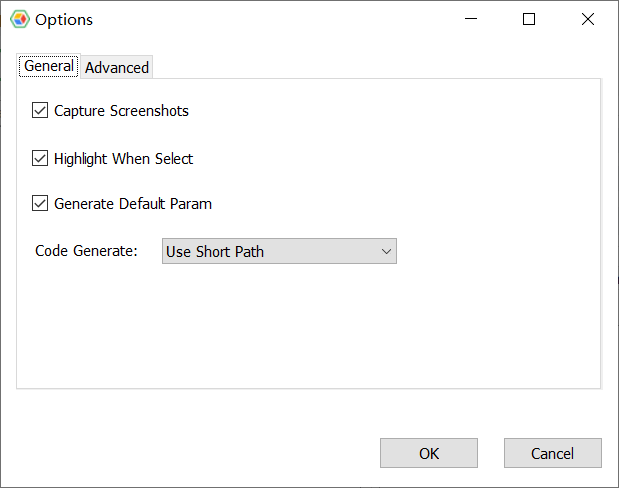Viewport: 619px width, 488px height.
Task: Click the Highlight When Select label text
Action: pyautogui.click(x=124, y=159)
